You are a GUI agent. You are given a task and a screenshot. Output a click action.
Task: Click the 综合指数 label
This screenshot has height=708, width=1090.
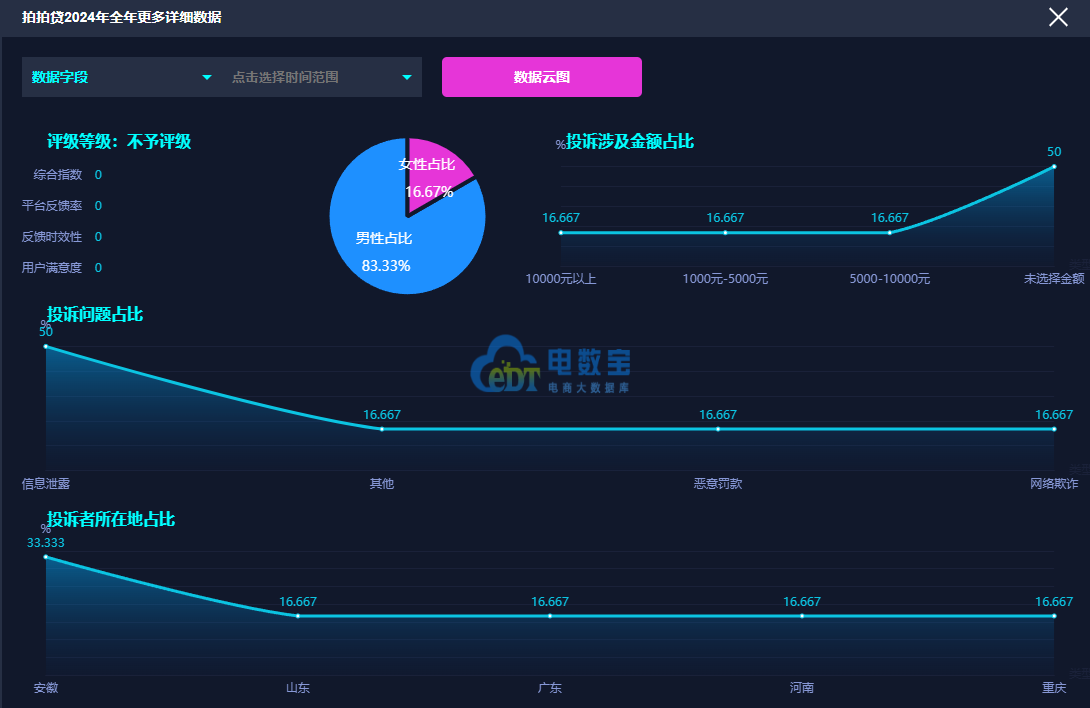click(58, 175)
